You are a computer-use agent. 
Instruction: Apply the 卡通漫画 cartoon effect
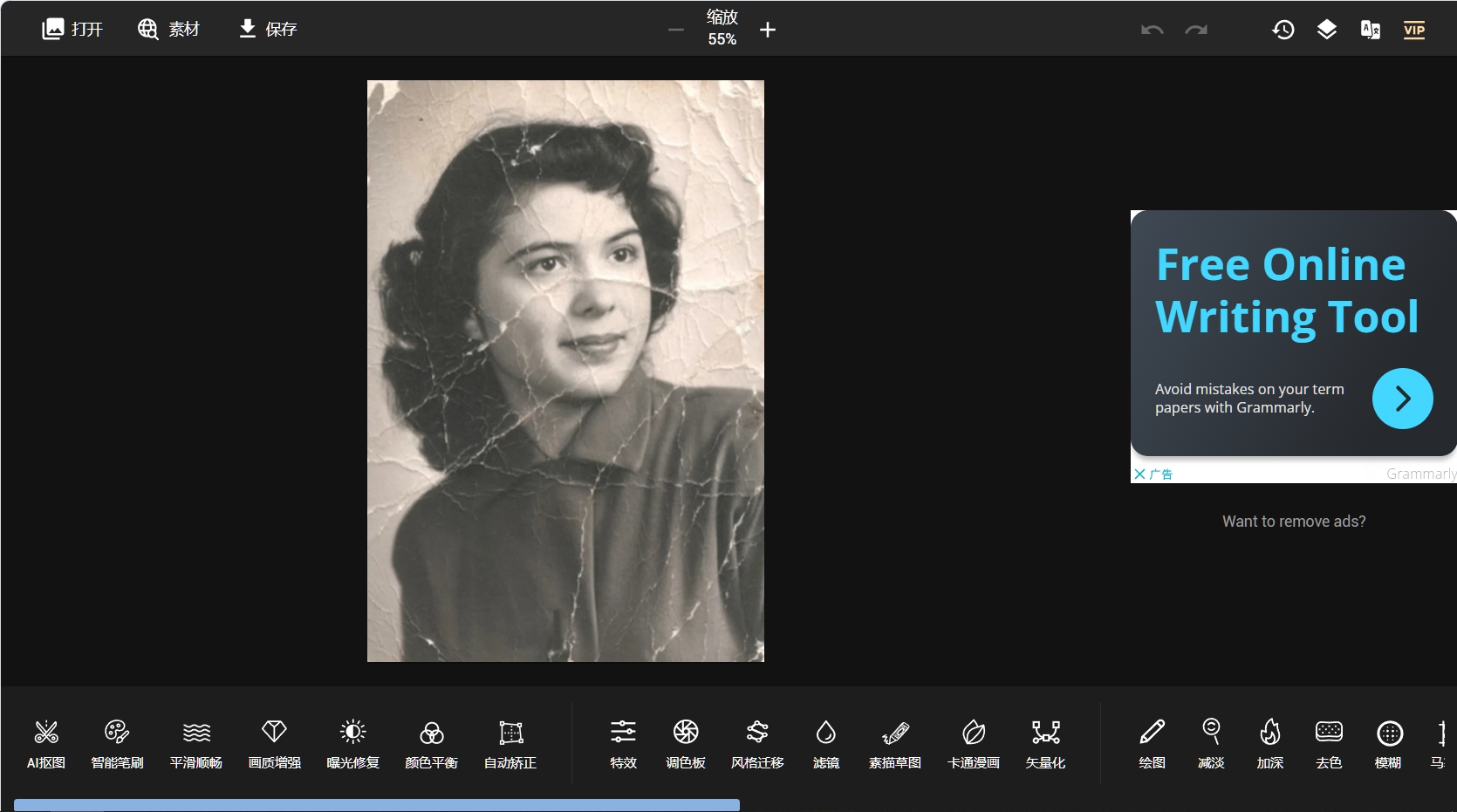974,743
